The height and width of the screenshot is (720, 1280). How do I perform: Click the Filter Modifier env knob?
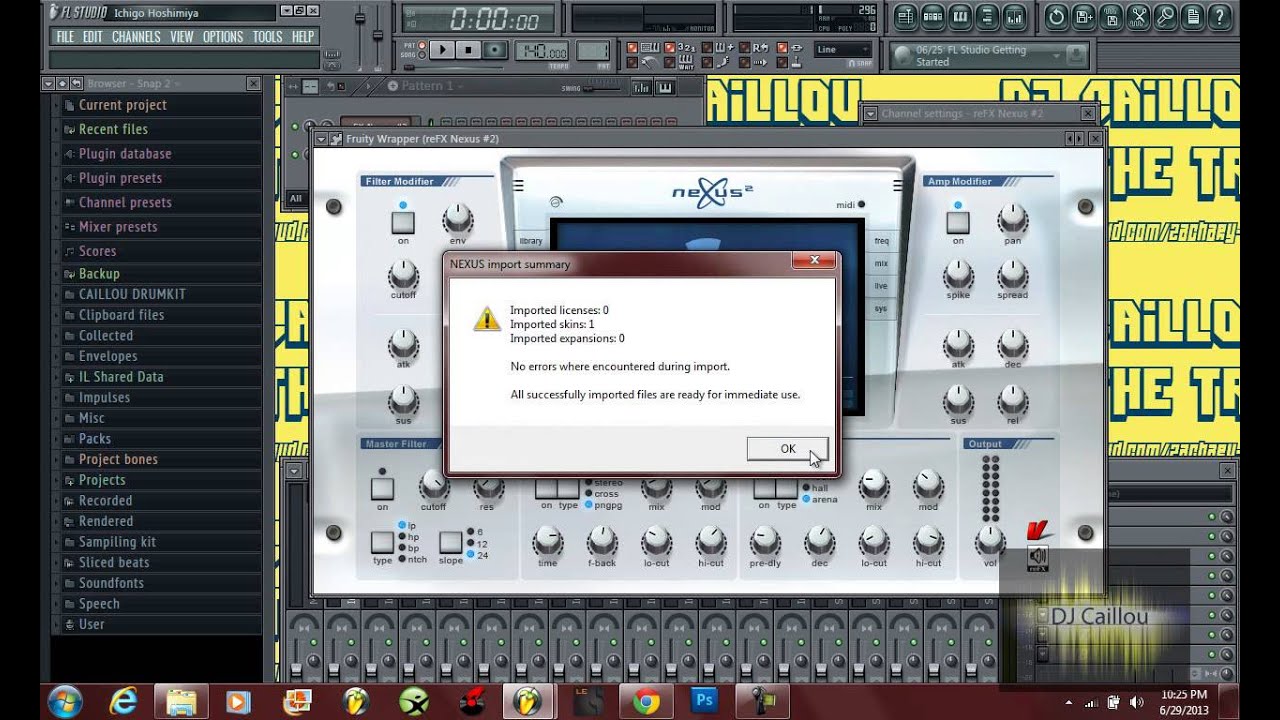pos(457,217)
